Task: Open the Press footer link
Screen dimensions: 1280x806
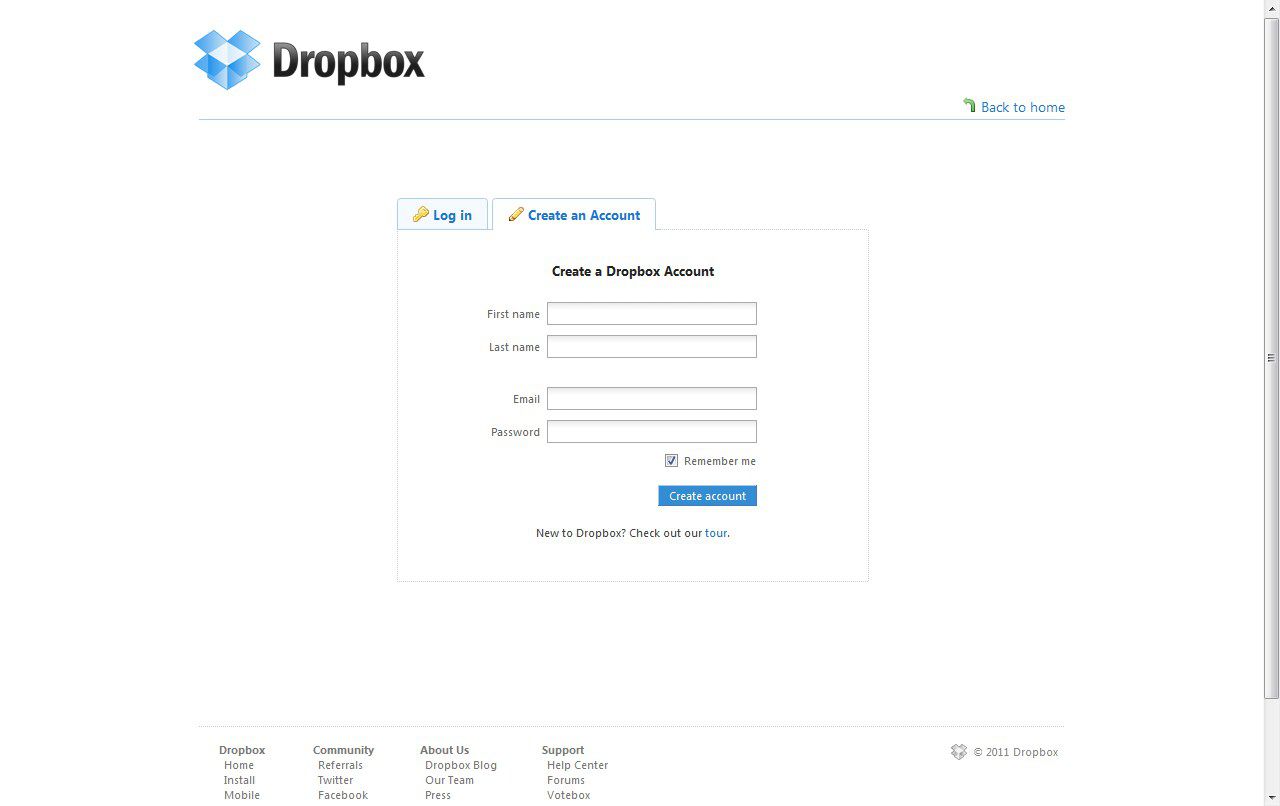Action: [438, 795]
